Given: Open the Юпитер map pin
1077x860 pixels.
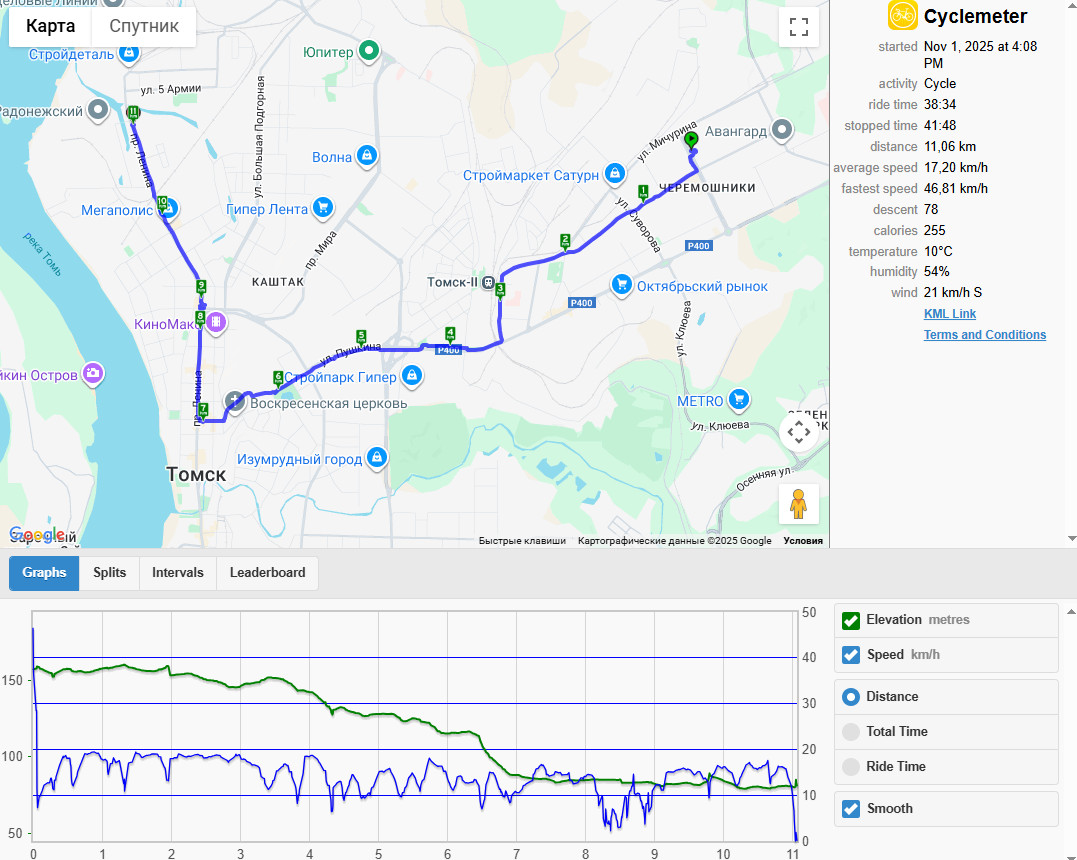Looking at the screenshot, I should coord(370,50).
